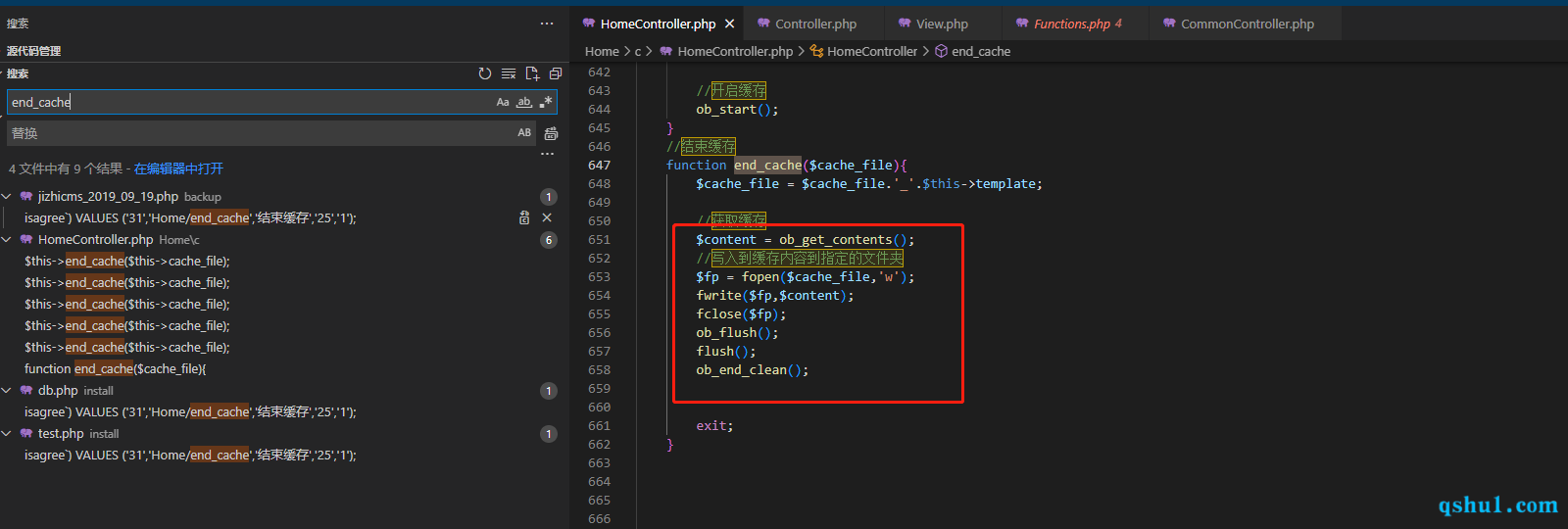Switch to CommonController.php tab

point(1246,24)
